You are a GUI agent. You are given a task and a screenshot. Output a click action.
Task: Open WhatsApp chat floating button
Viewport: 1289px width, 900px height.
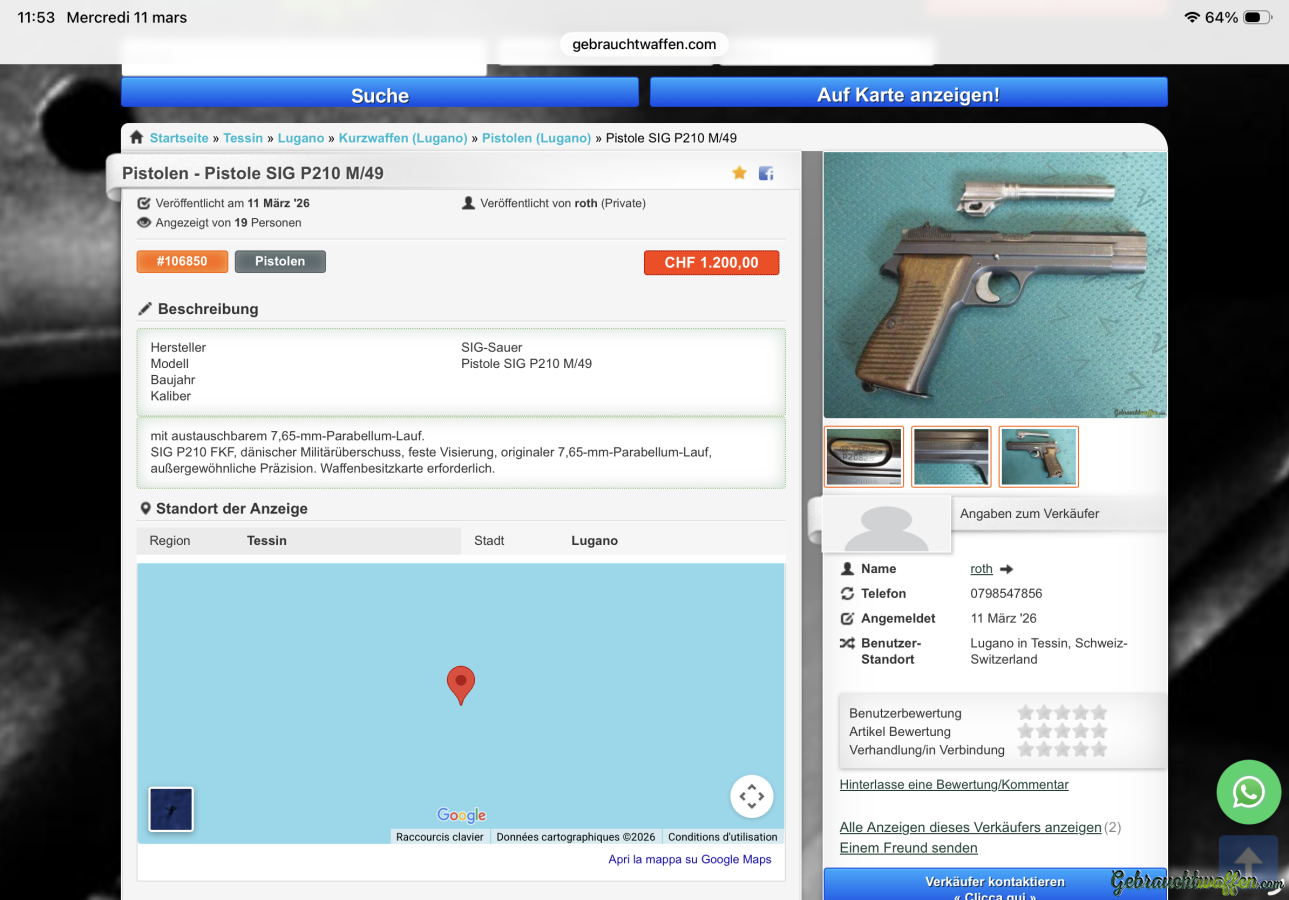[x=1248, y=792]
